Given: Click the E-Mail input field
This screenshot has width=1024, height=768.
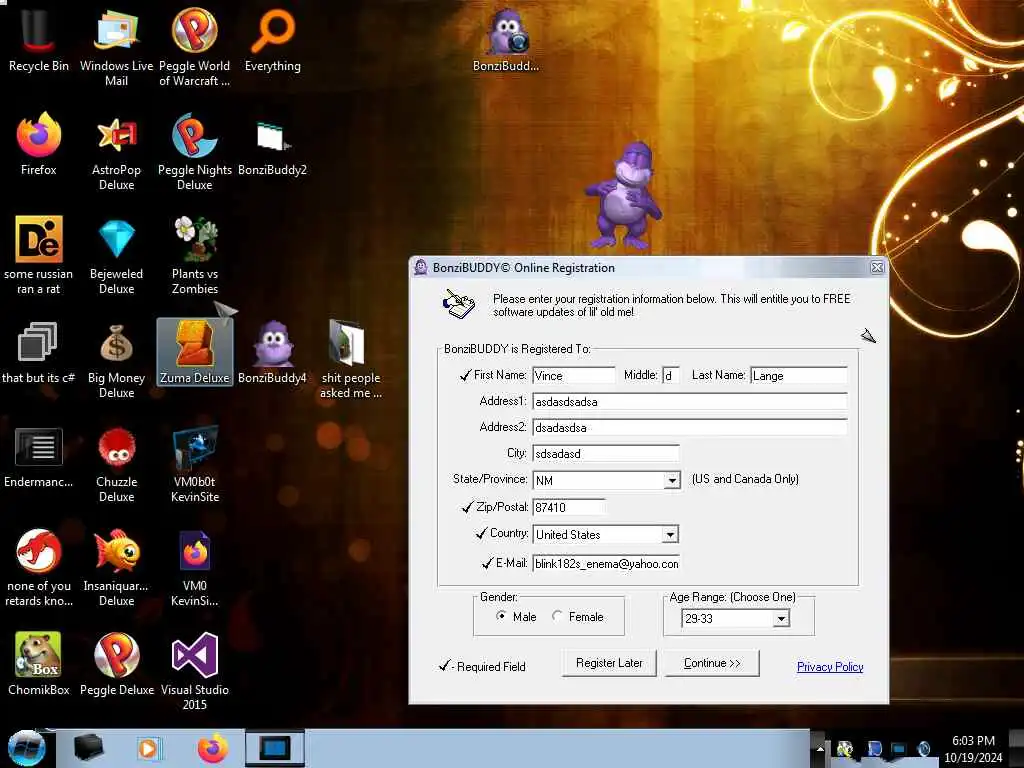Looking at the screenshot, I should pyautogui.click(x=606, y=564).
